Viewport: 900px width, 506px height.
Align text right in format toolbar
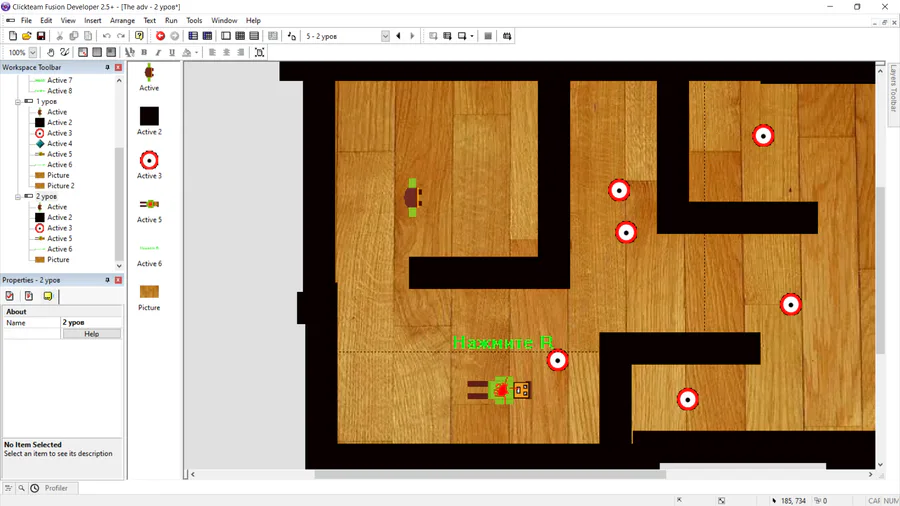[x=241, y=52]
